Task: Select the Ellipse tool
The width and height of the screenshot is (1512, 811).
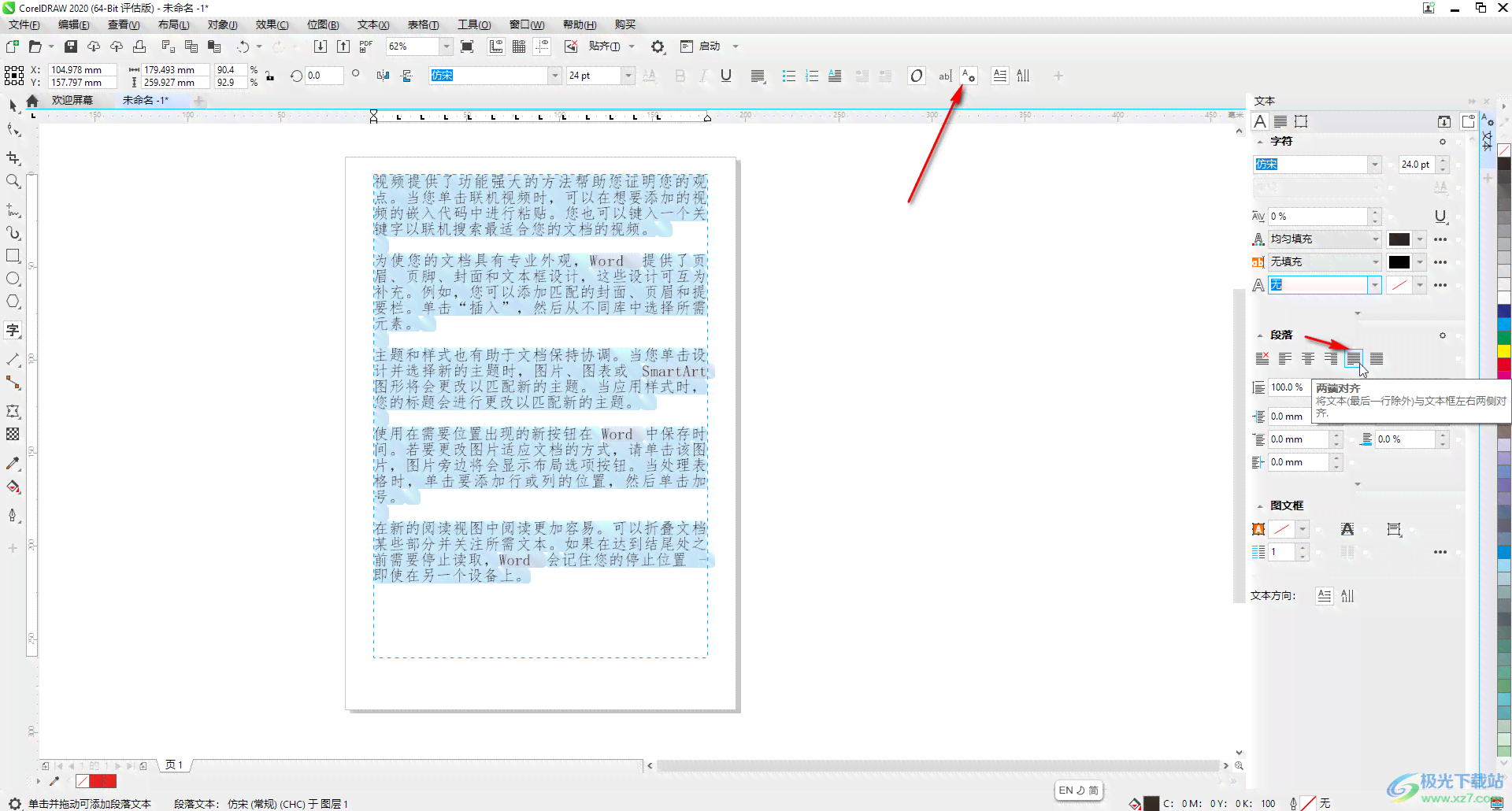Action: 13,279
